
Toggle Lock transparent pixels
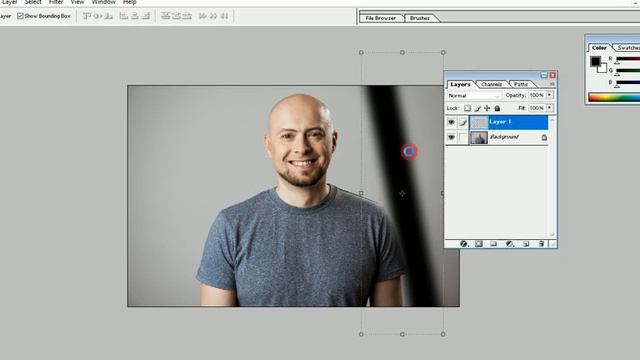[x=467, y=108]
